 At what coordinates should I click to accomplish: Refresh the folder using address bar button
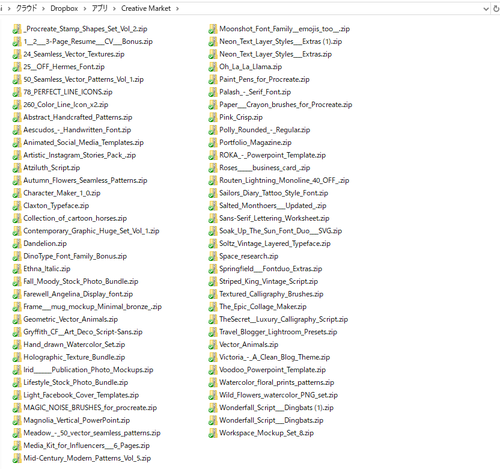(496, 9)
